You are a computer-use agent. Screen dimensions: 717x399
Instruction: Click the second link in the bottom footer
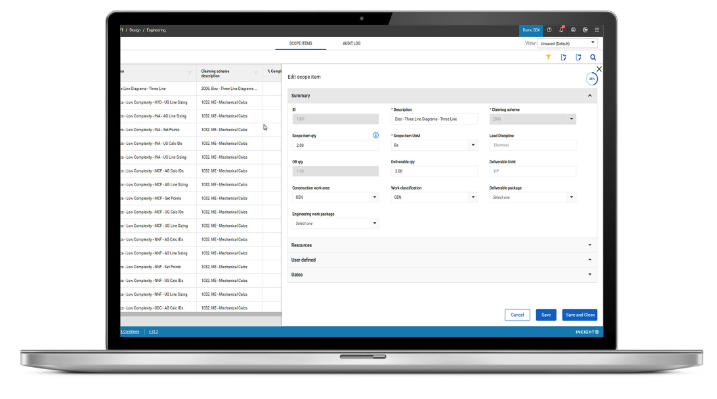point(153,332)
